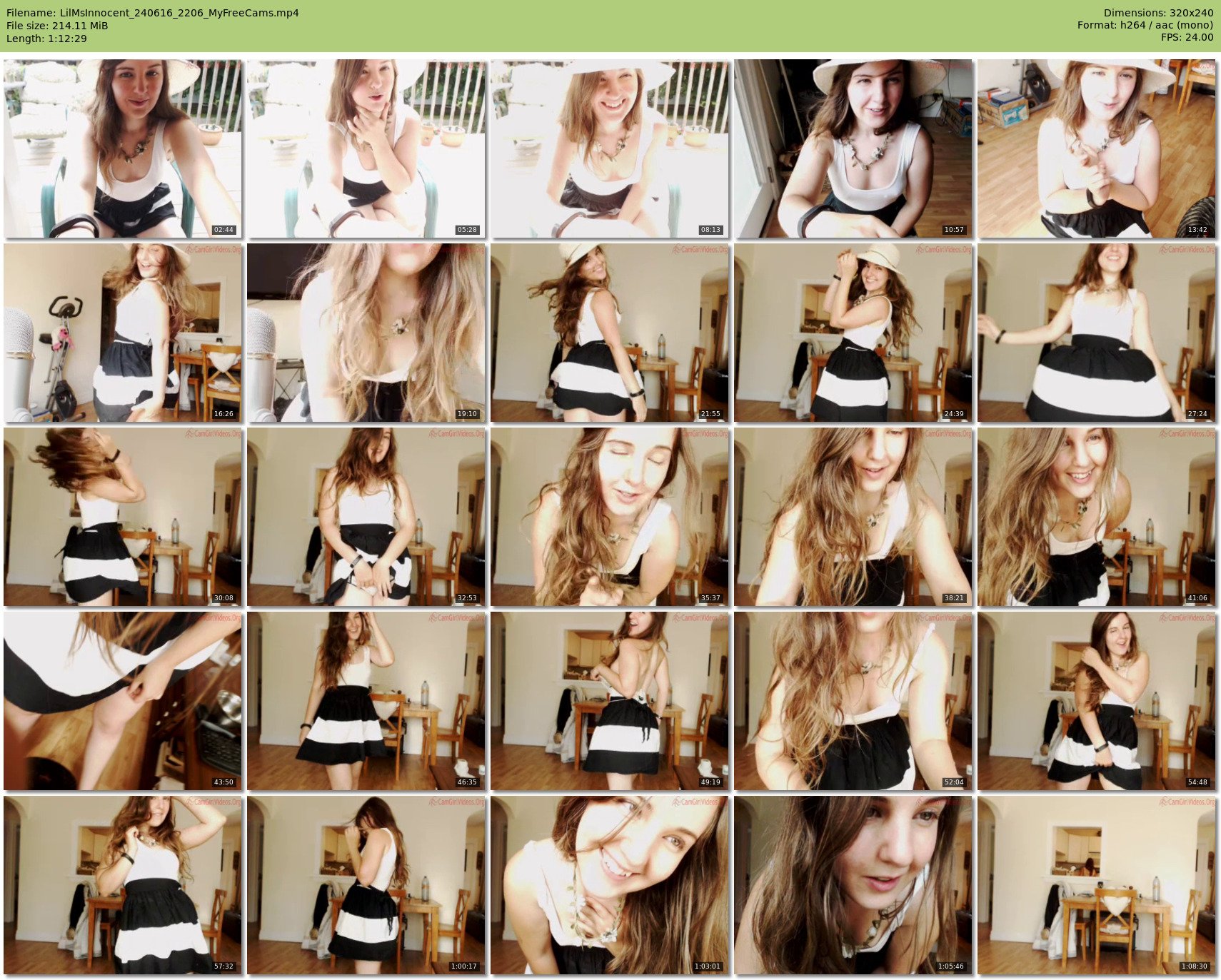Click the Length 1:12:29 text
Image resolution: width=1221 pixels, height=980 pixels.
tap(46, 39)
